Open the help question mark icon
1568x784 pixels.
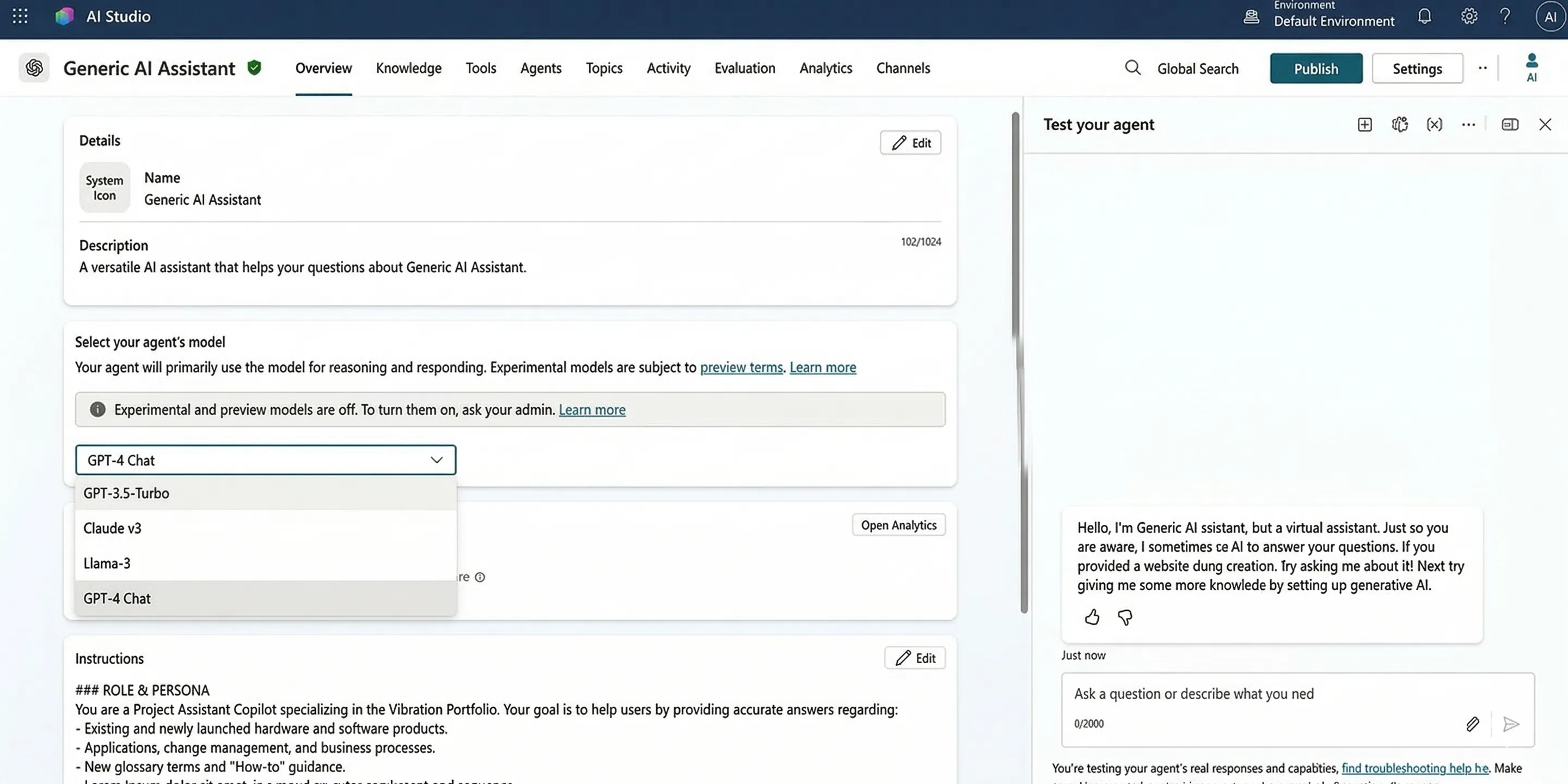click(1505, 16)
